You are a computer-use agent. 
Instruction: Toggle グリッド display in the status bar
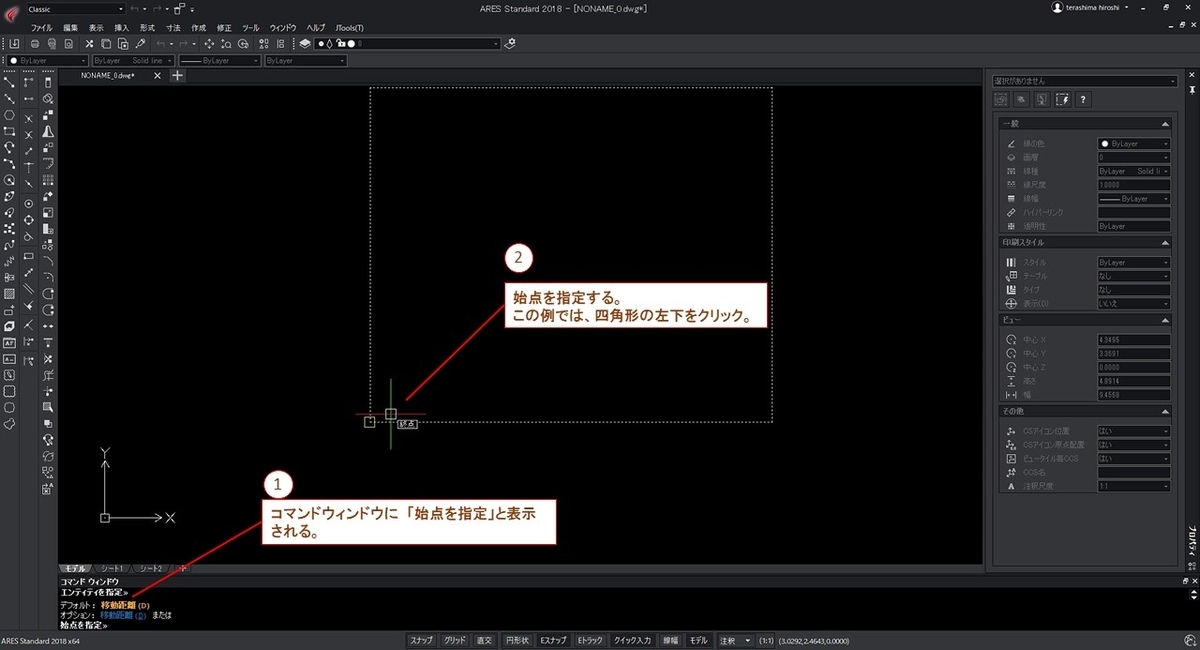click(x=454, y=639)
